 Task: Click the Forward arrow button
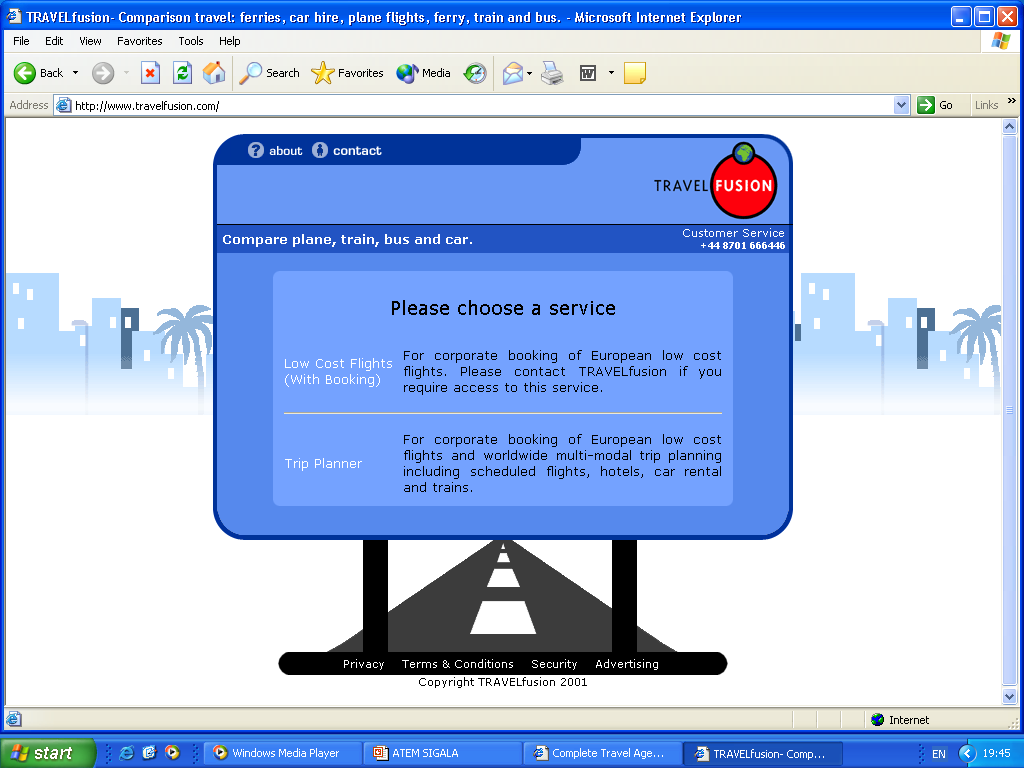pos(103,73)
